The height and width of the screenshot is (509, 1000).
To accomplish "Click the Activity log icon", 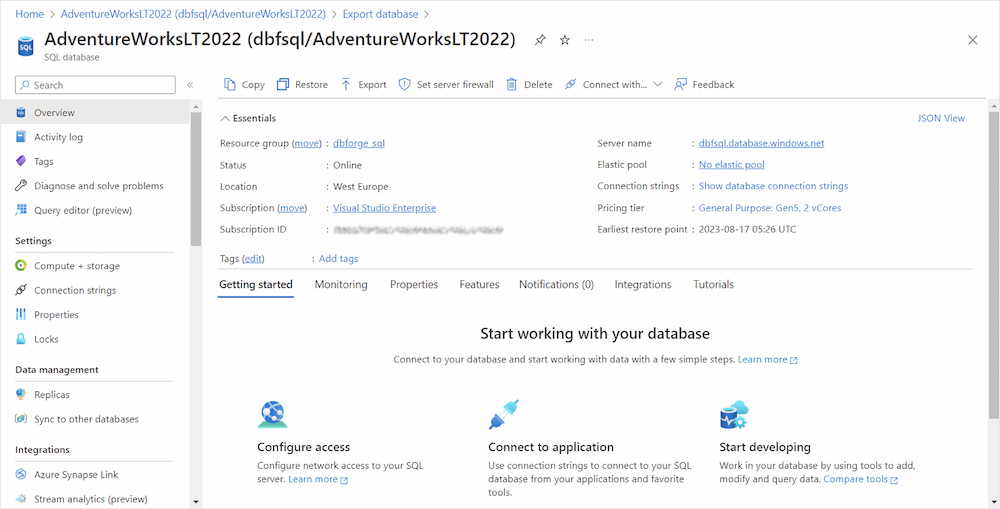I will pyautogui.click(x=21, y=137).
